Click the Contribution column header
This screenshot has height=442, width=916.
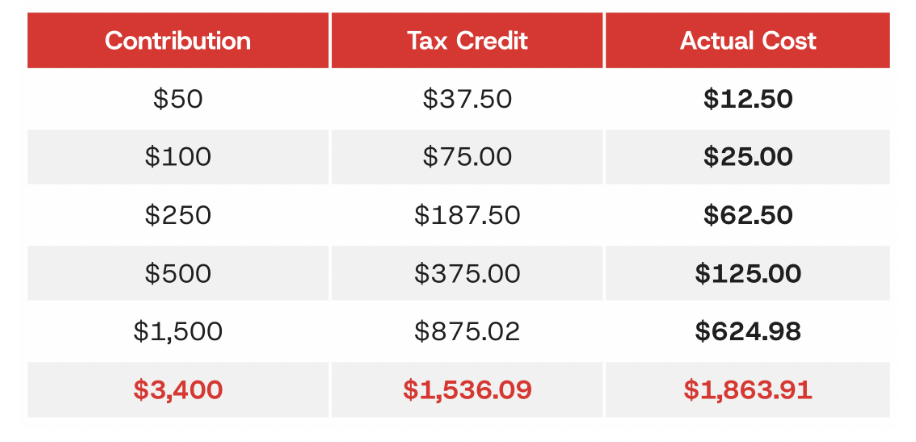click(x=178, y=40)
